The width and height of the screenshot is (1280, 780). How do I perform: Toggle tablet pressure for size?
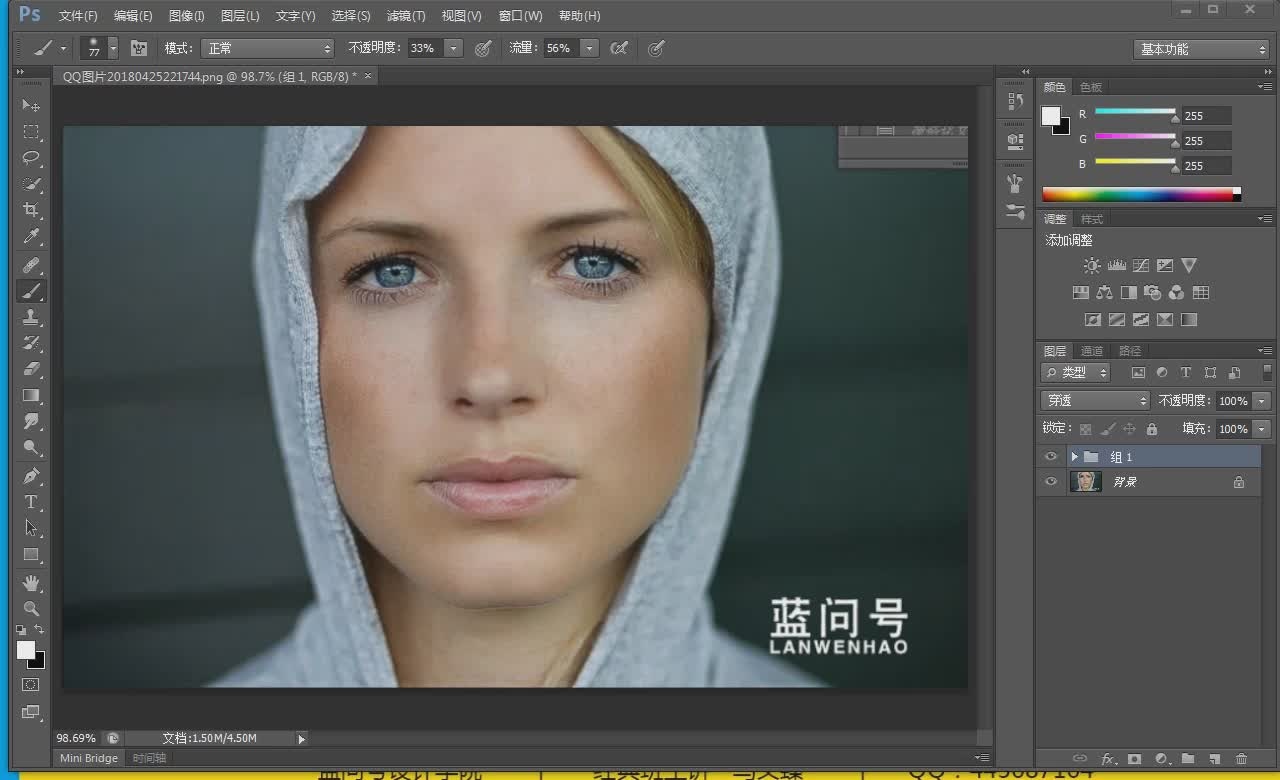tap(656, 48)
